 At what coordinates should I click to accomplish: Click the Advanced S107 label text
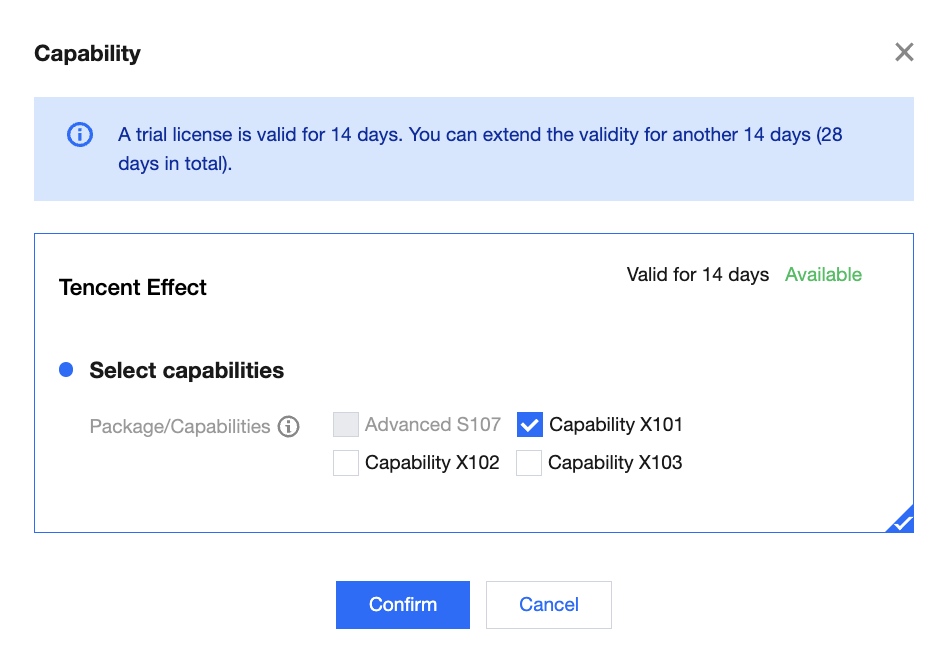[x=433, y=425]
